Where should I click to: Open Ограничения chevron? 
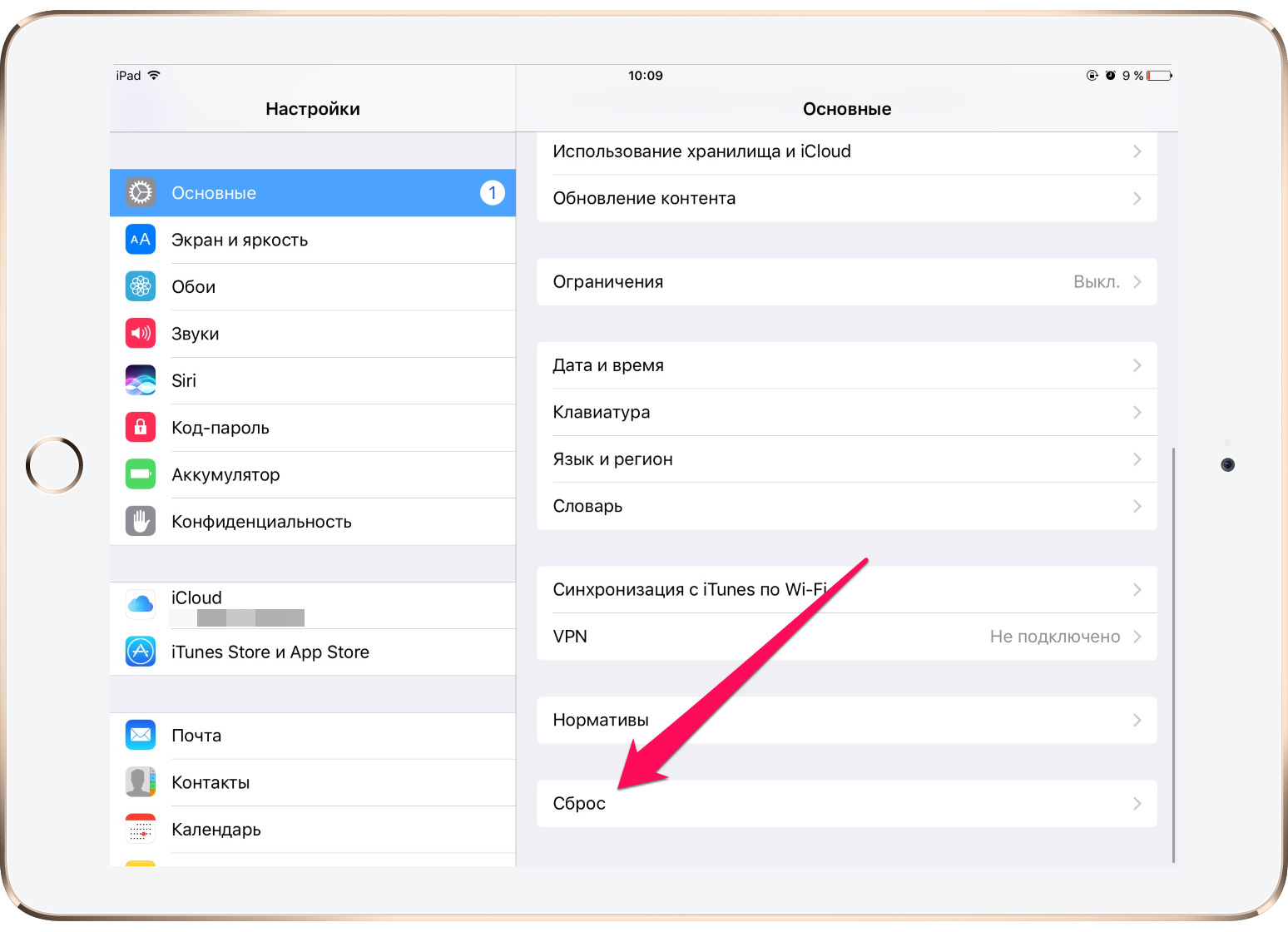tap(1137, 282)
